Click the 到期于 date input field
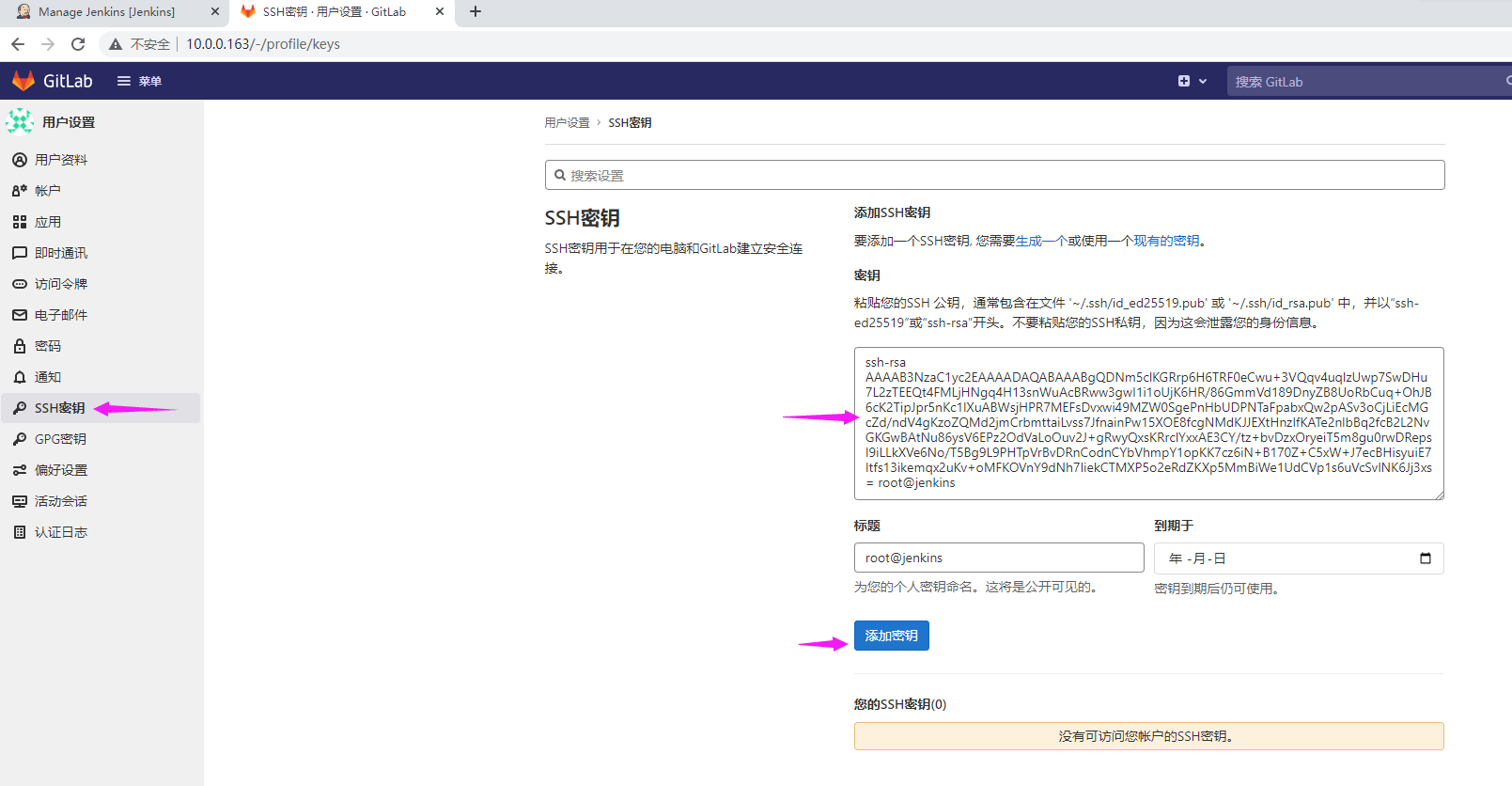Viewport: 1512px width, 786px height. tap(1299, 558)
